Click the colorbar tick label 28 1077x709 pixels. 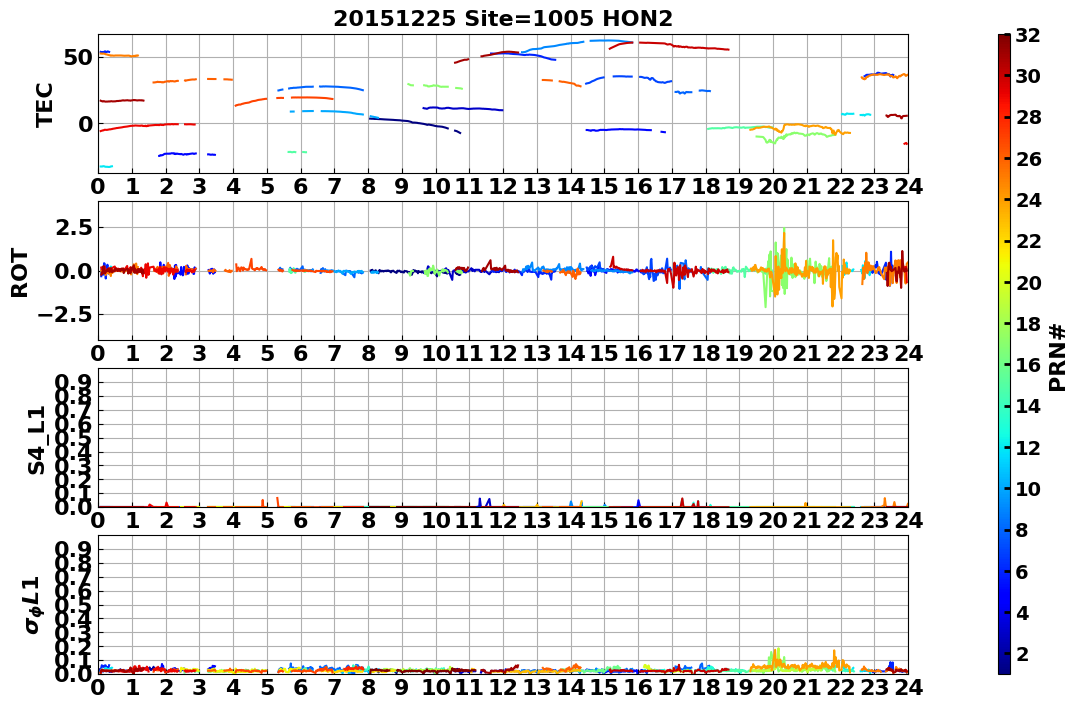coord(1028,117)
